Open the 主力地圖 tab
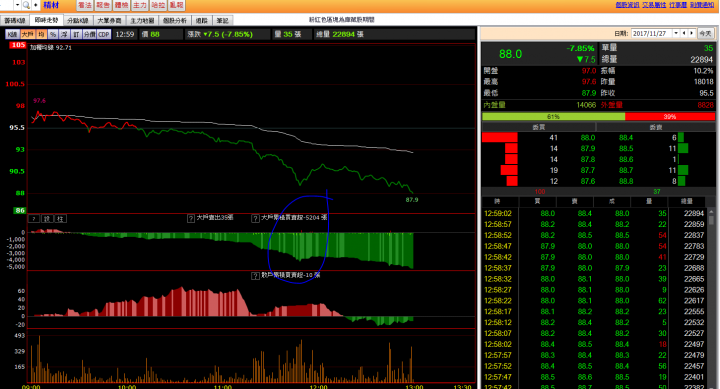 142,21
